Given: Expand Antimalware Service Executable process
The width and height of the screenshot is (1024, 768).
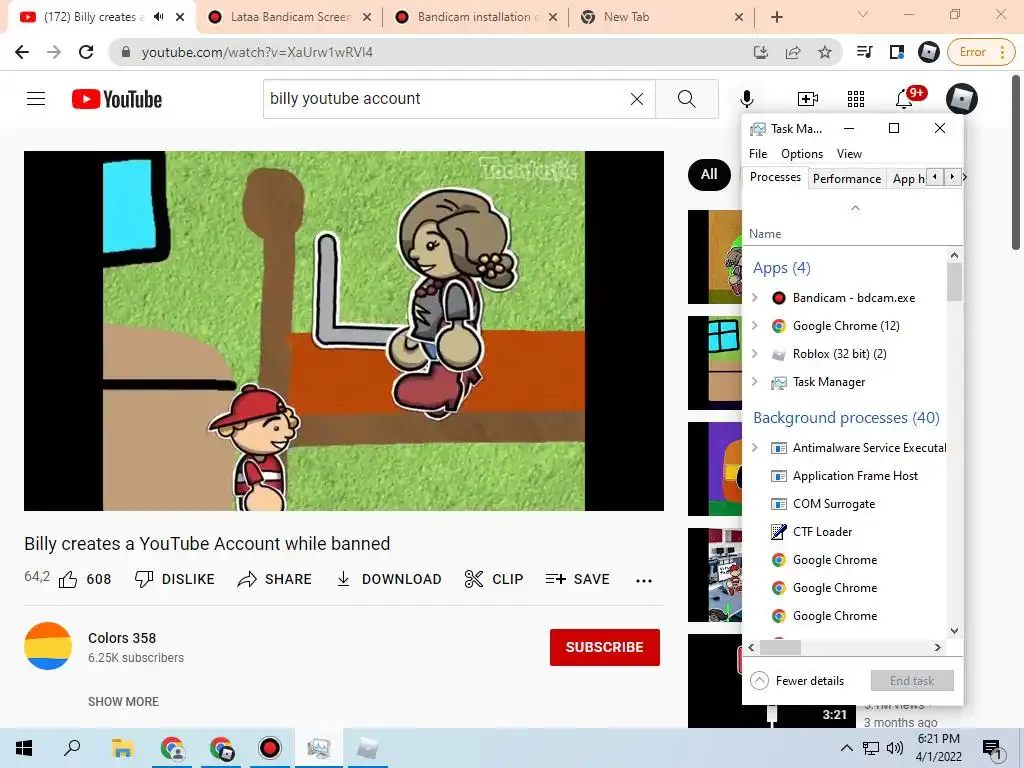Looking at the screenshot, I should (755, 448).
